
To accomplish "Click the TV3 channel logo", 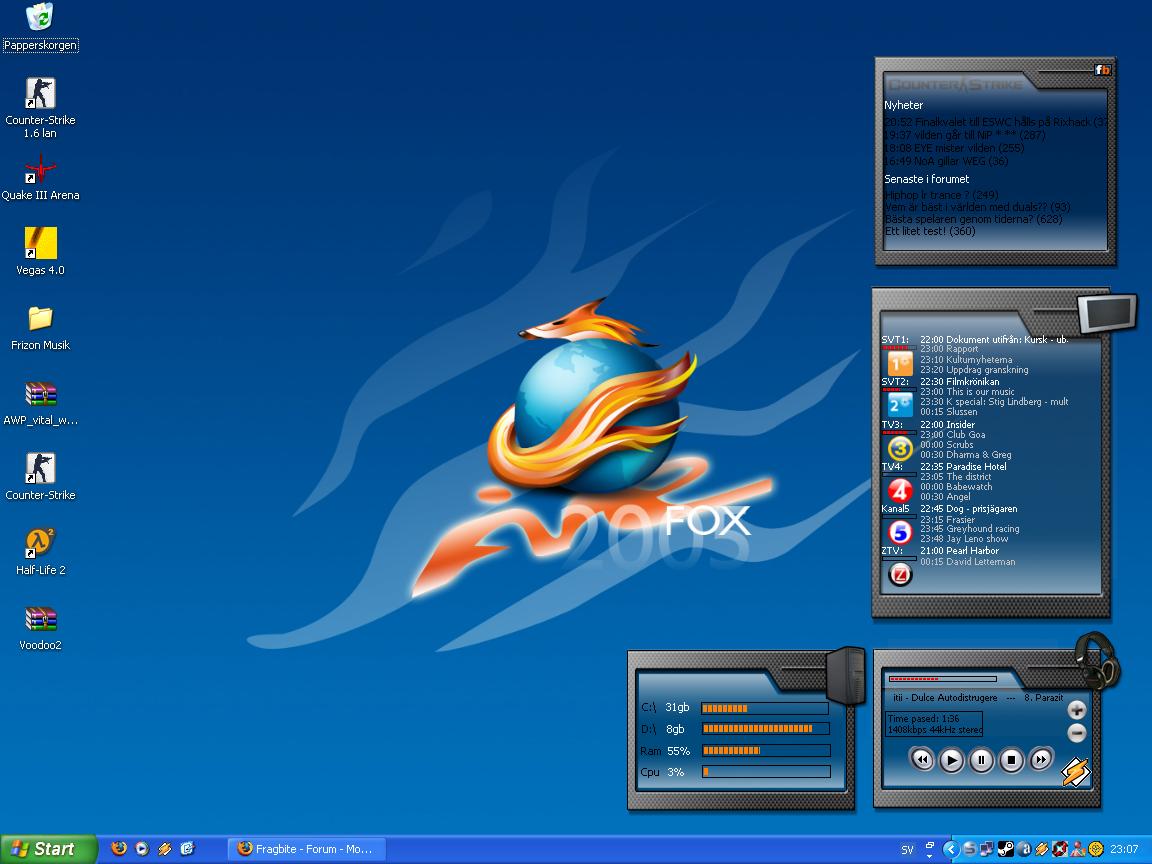I will point(900,448).
